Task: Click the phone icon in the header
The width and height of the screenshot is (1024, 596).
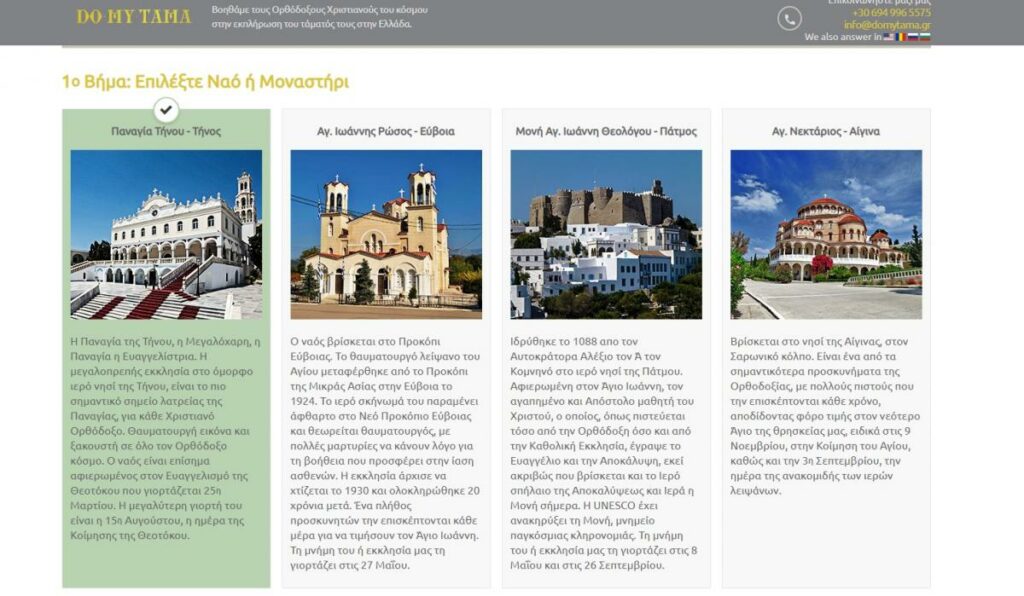Action: (790, 19)
